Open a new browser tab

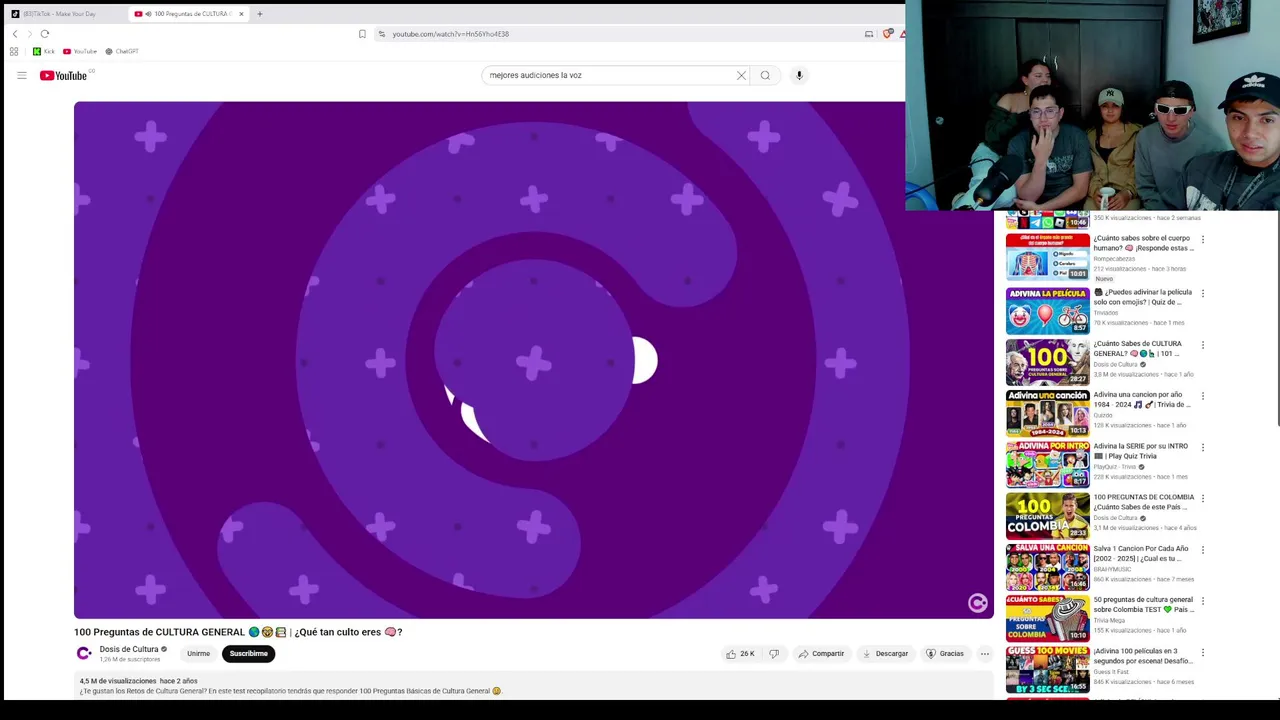(x=259, y=14)
